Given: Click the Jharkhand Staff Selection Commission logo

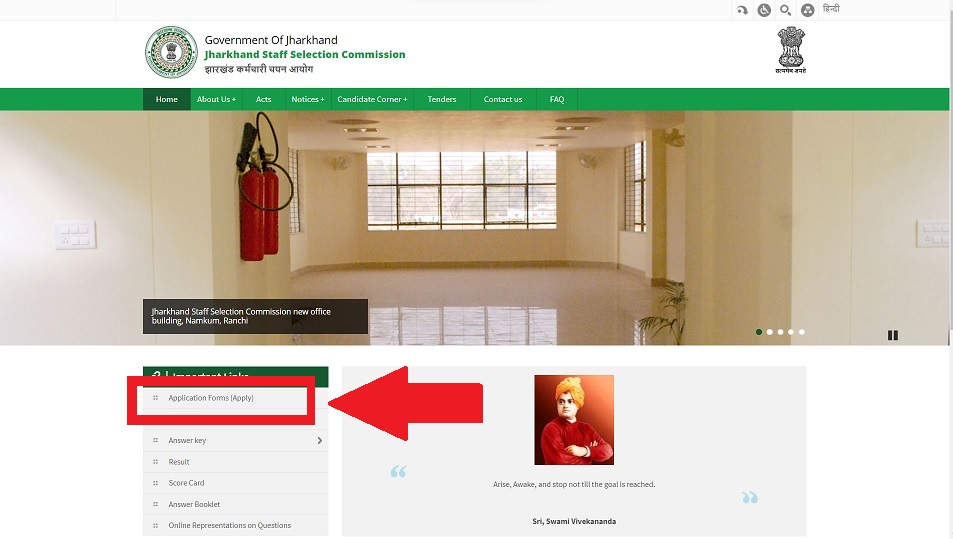Looking at the screenshot, I should 171,52.
